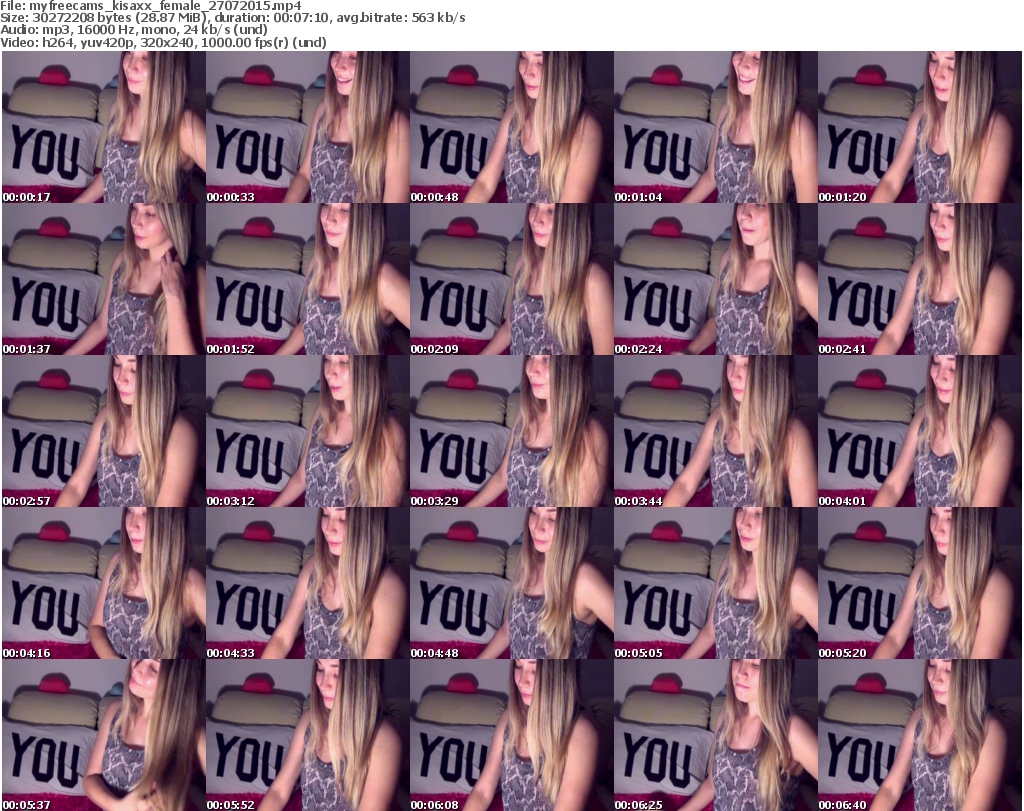Pick the thumbnail frame at 00:03:29

pos(511,432)
